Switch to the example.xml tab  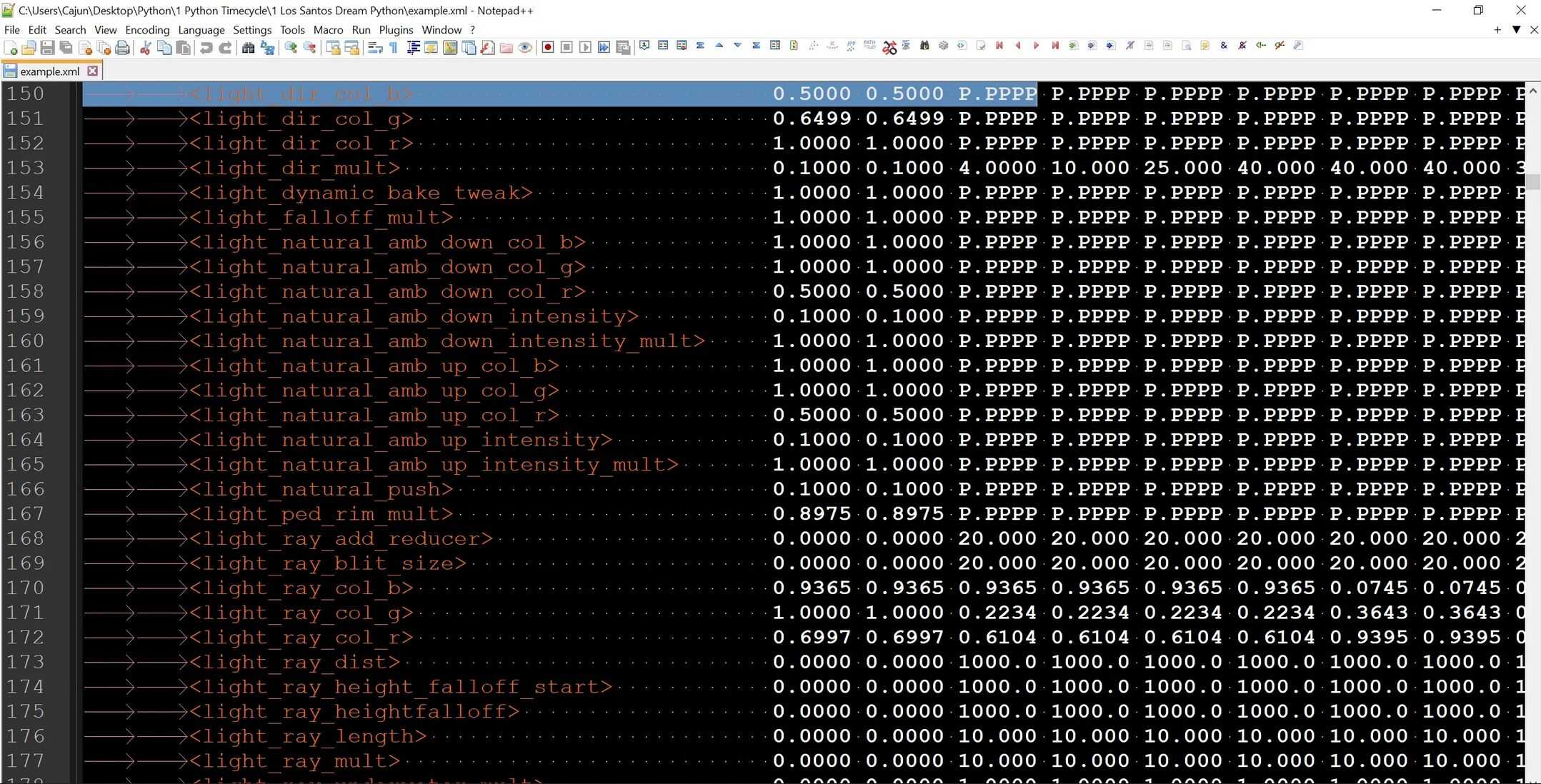(49, 71)
